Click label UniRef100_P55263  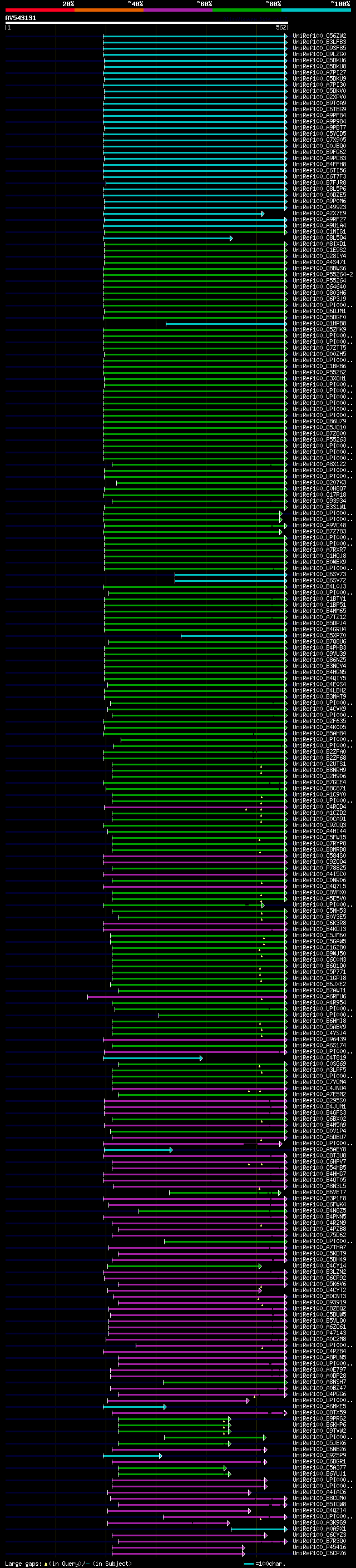click(x=319, y=439)
